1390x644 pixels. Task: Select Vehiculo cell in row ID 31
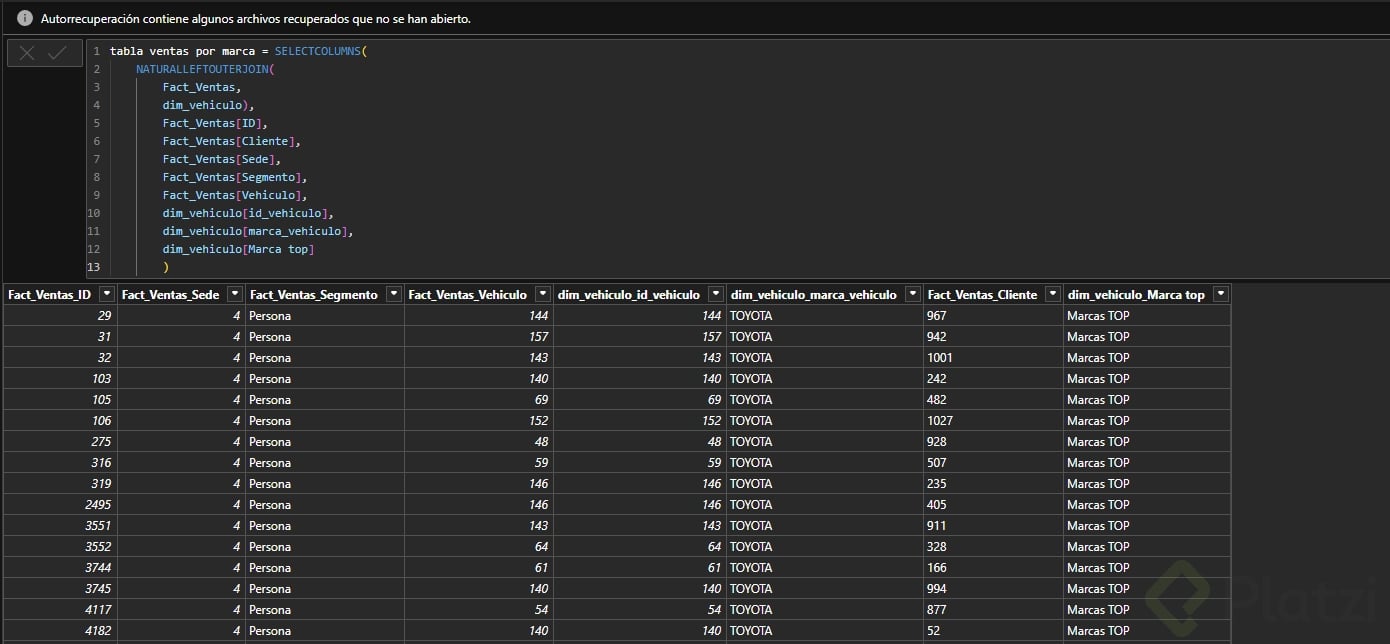click(x=479, y=336)
